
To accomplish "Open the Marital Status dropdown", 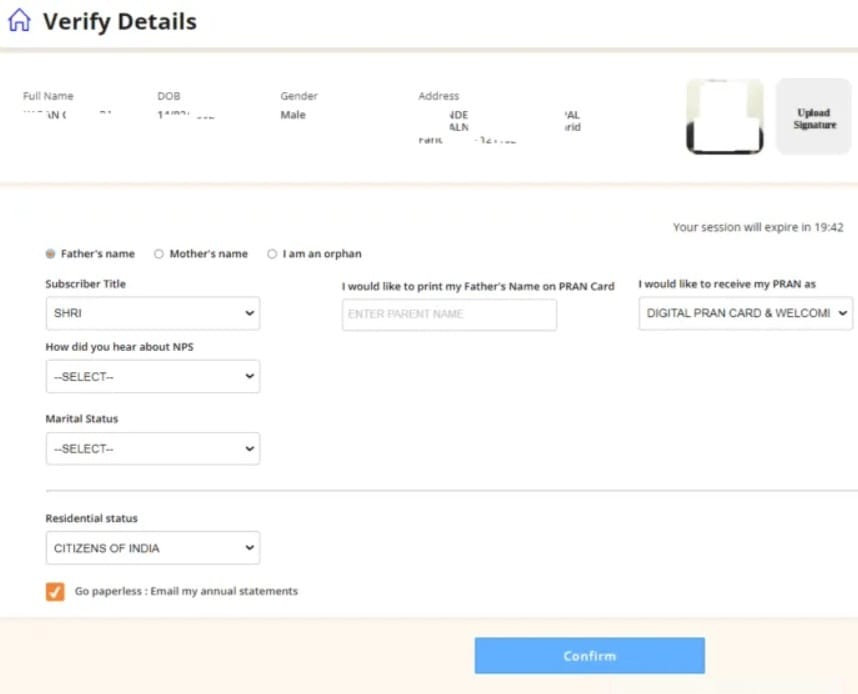I will tap(153, 449).
